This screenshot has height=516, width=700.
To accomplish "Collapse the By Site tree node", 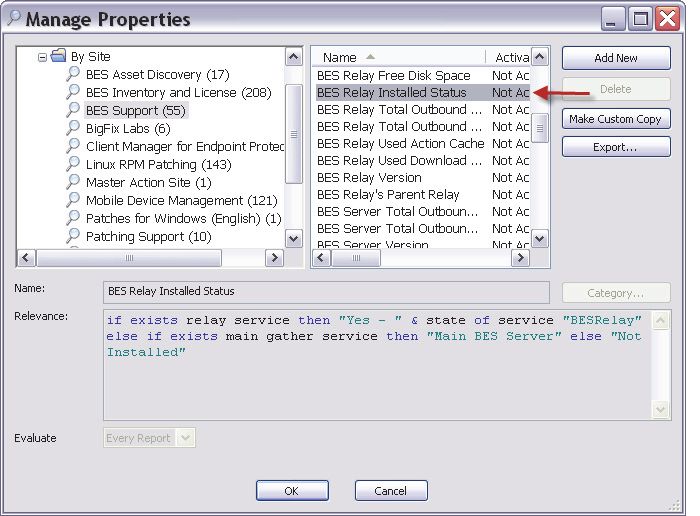I will (x=42, y=57).
